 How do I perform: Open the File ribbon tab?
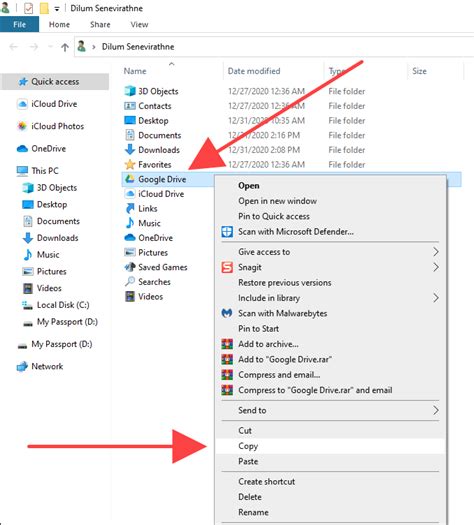click(x=19, y=24)
